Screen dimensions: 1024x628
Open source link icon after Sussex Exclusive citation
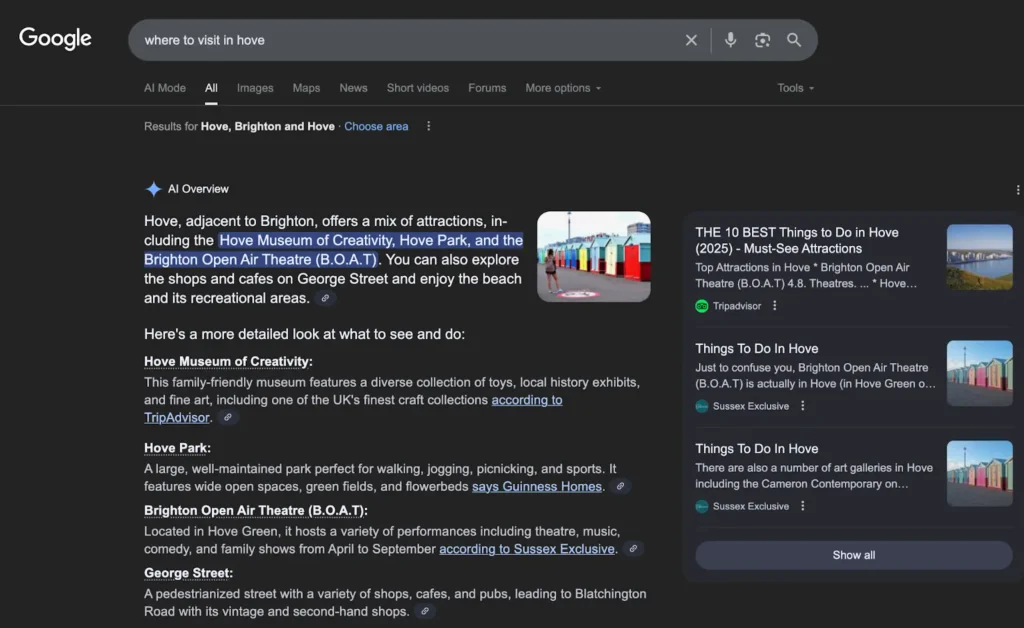click(633, 549)
